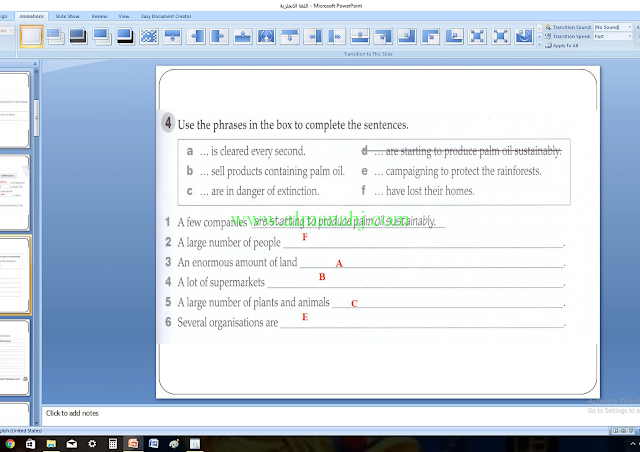640x452 pixels.
Task: Switch to Word from the taskbar
Action: pos(153,443)
